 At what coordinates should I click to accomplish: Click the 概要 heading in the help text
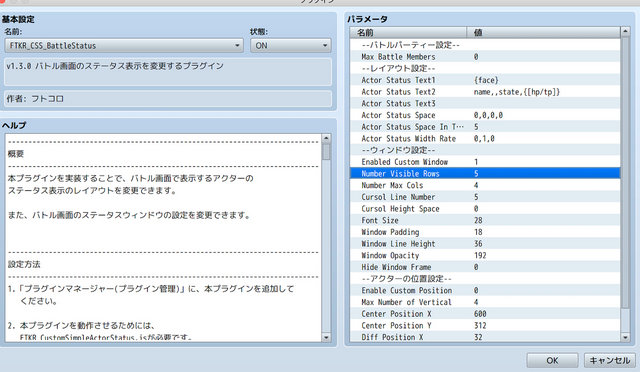click(x=16, y=154)
